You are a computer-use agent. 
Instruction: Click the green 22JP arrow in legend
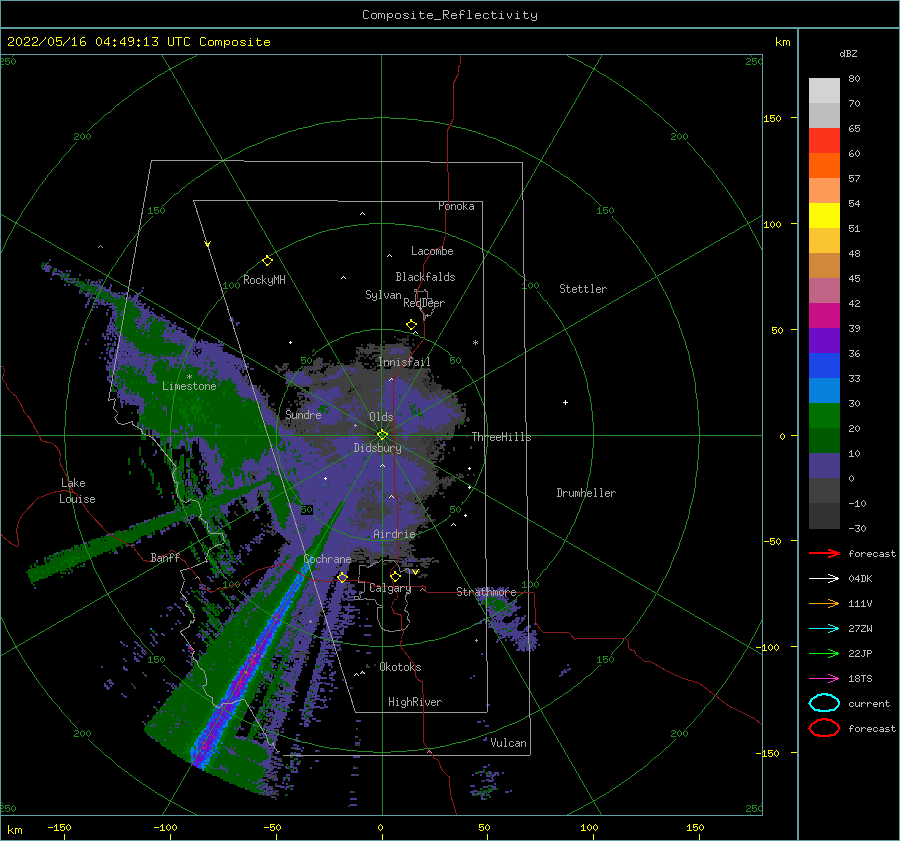824,653
